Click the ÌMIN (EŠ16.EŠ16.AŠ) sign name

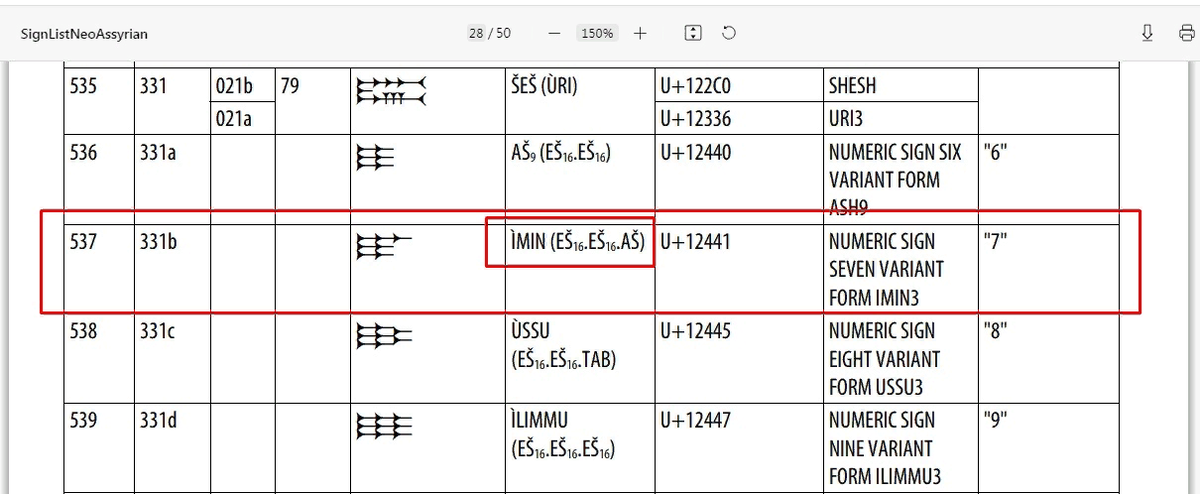point(577,242)
